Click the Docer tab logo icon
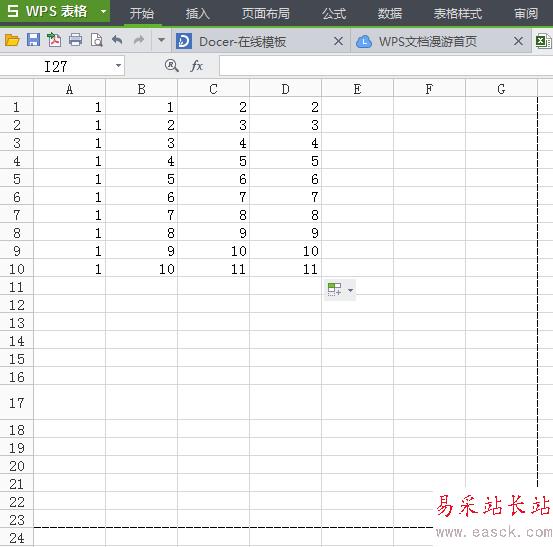The height and width of the screenshot is (547, 553). pyautogui.click(x=184, y=41)
